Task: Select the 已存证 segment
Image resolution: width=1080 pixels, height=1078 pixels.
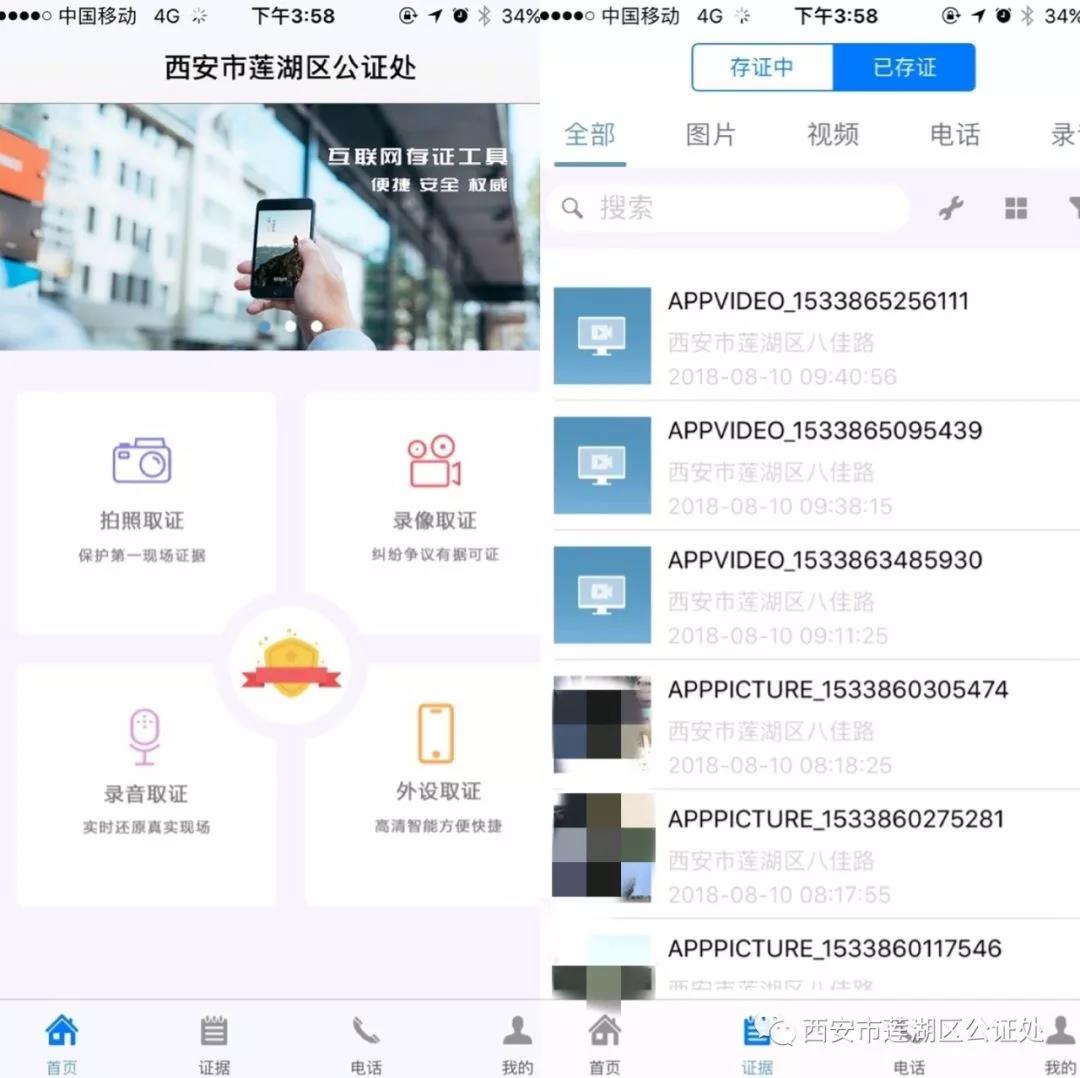Action: point(904,68)
